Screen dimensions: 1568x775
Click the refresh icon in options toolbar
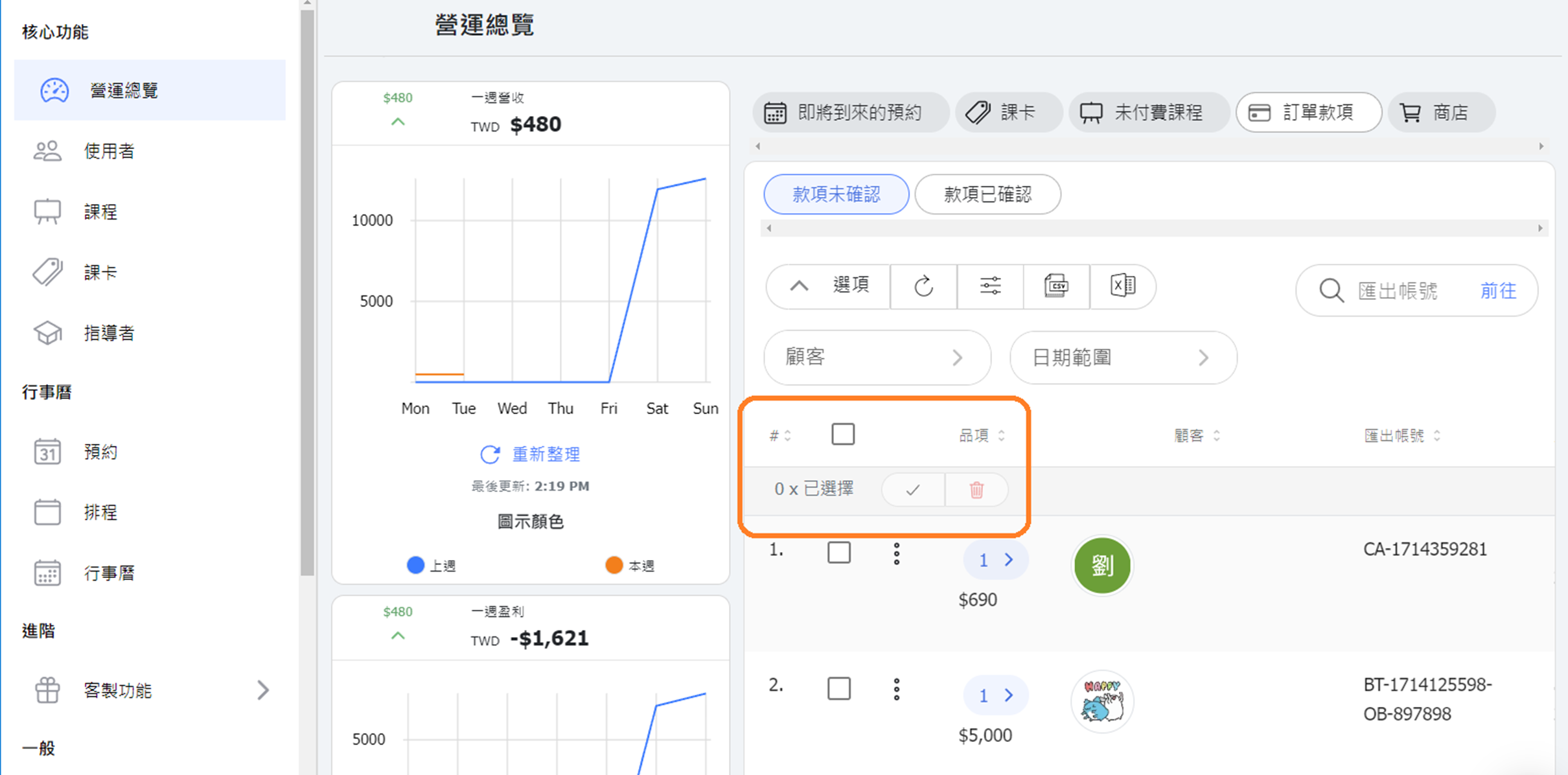[x=923, y=286]
